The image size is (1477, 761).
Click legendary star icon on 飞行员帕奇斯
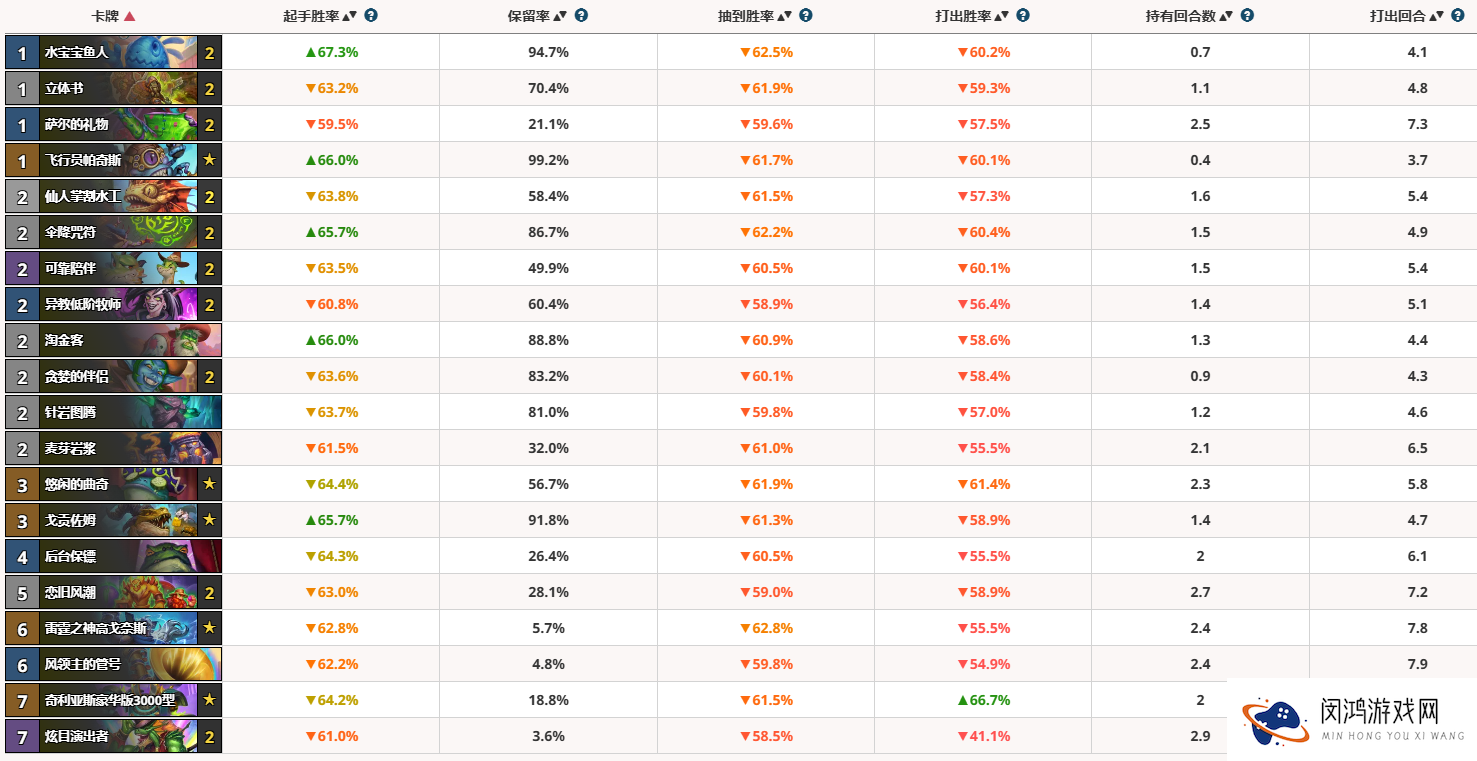pyautogui.click(x=209, y=160)
